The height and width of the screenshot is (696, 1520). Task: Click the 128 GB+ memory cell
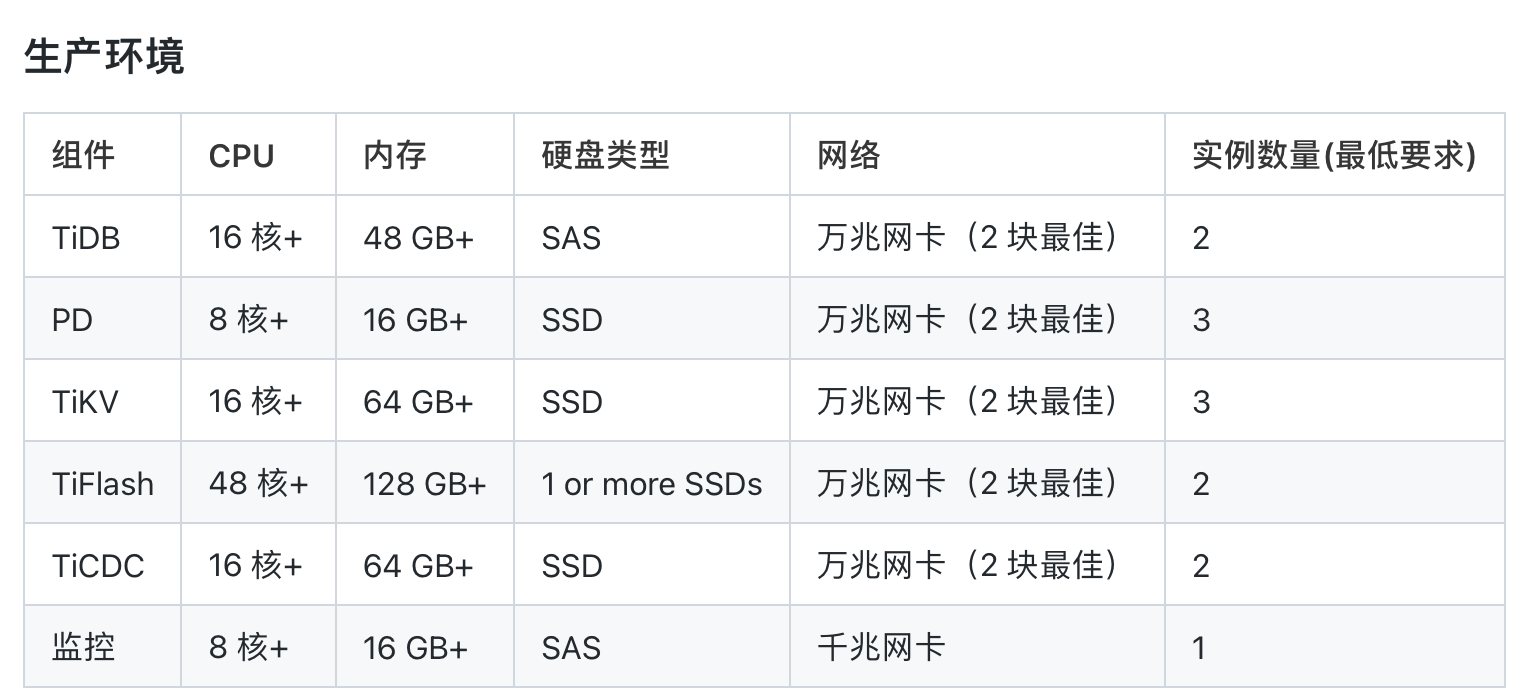[x=424, y=484]
